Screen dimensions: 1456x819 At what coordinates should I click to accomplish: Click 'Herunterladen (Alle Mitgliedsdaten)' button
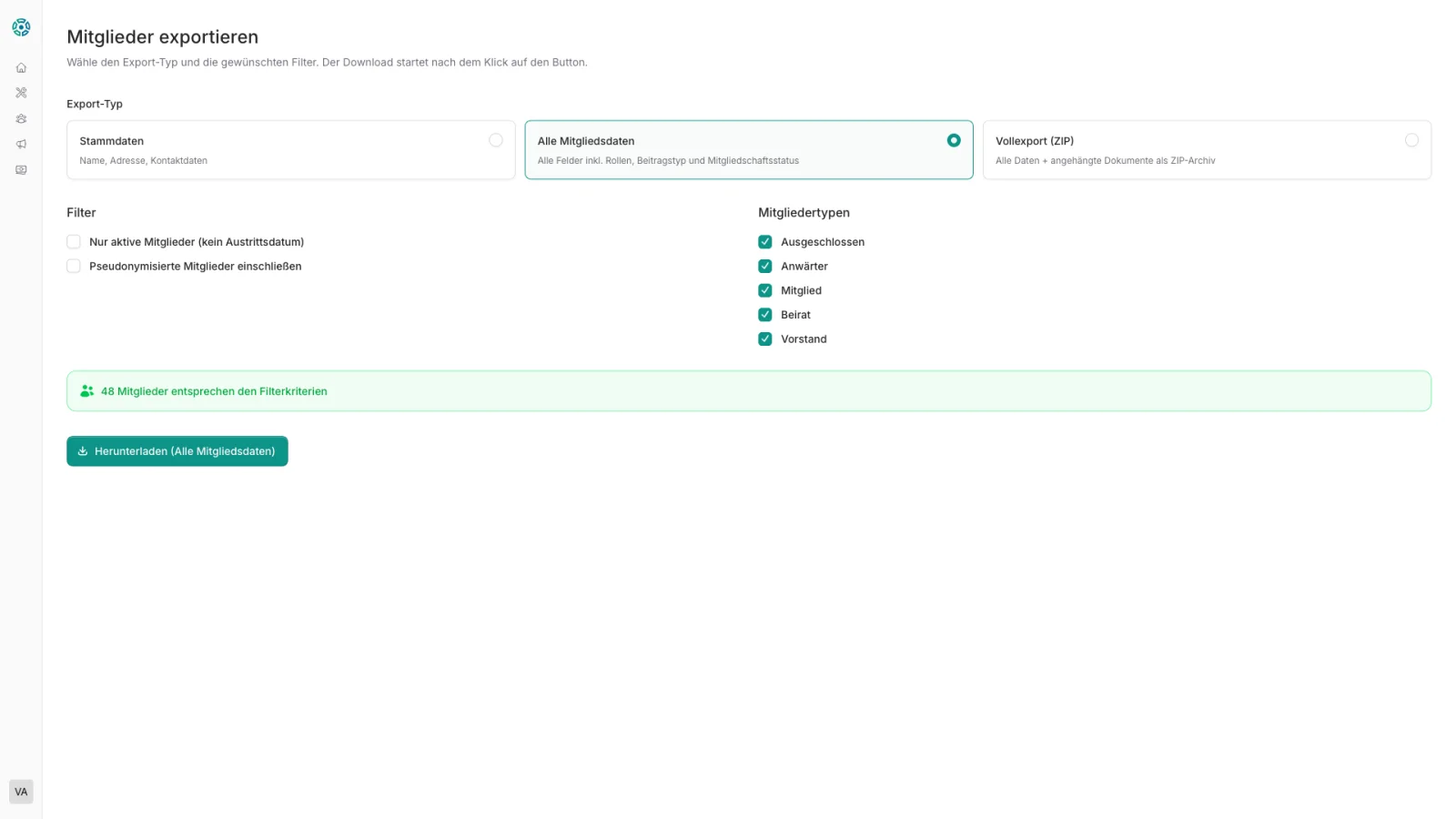click(x=177, y=450)
